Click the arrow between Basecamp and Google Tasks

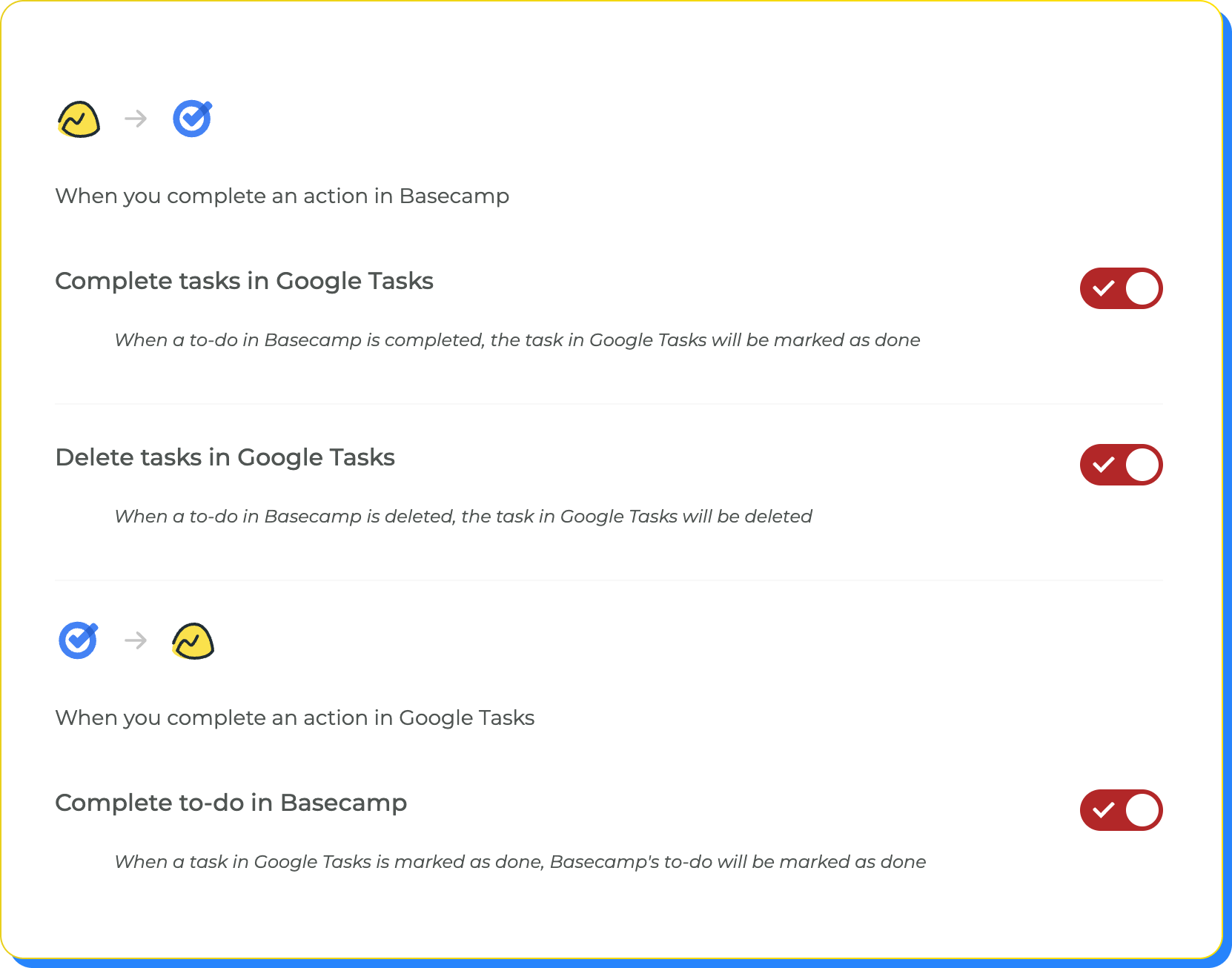[x=135, y=119]
